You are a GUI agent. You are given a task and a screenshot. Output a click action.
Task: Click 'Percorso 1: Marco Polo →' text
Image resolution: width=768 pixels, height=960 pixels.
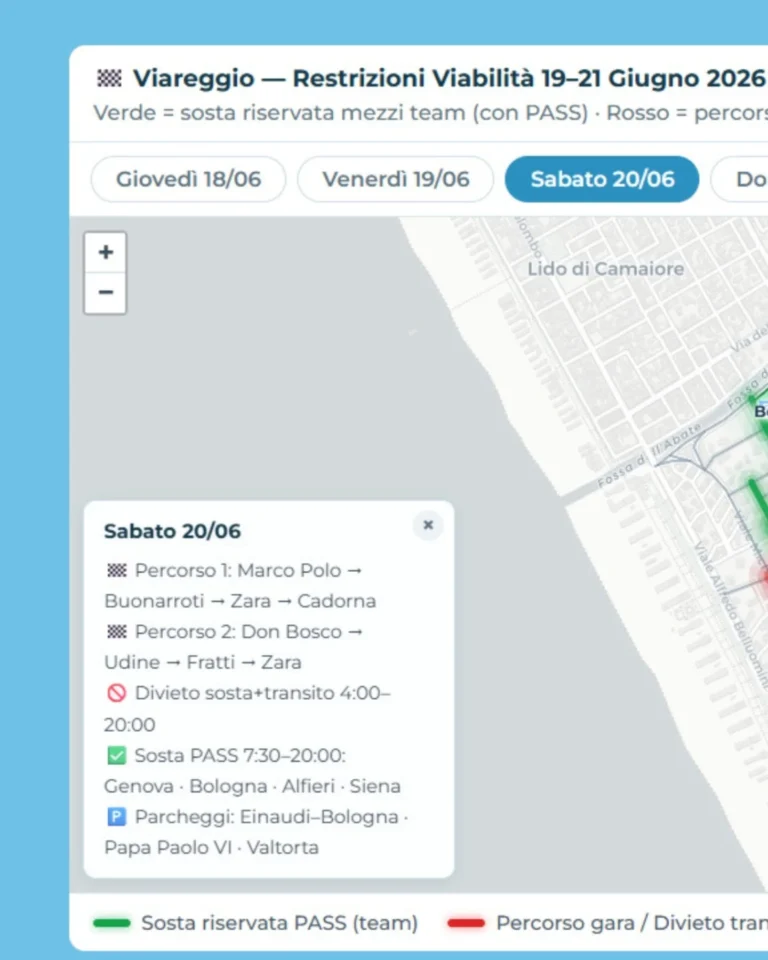[x=248, y=571]
